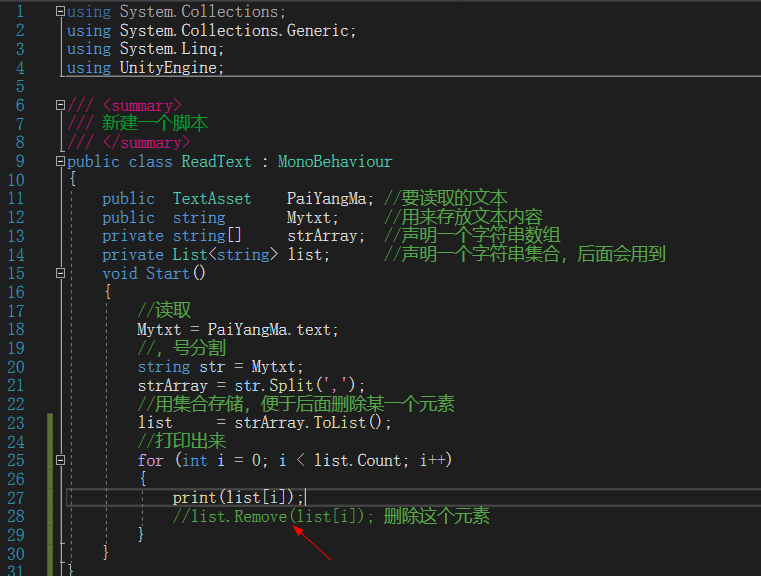
Task: Click the ReadText class name
Action: pyautogui.click(x=216, y=161)
